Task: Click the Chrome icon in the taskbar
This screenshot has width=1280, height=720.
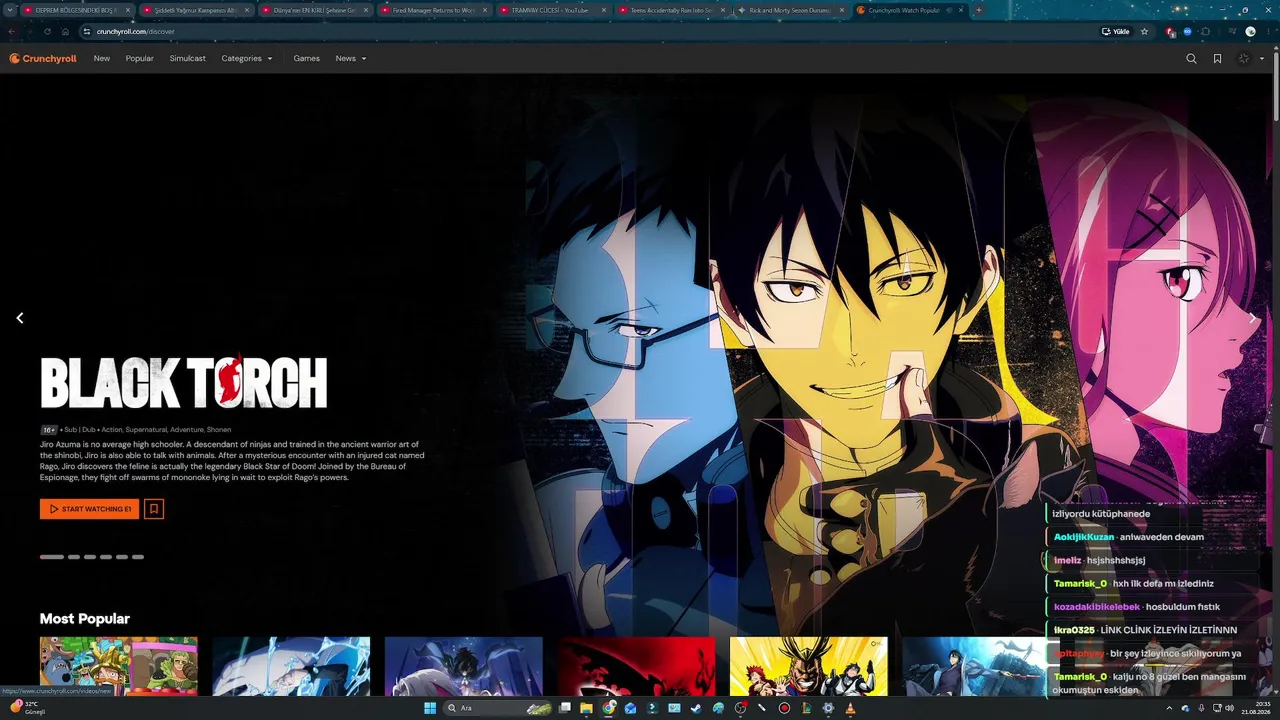Action: point(609,708)
